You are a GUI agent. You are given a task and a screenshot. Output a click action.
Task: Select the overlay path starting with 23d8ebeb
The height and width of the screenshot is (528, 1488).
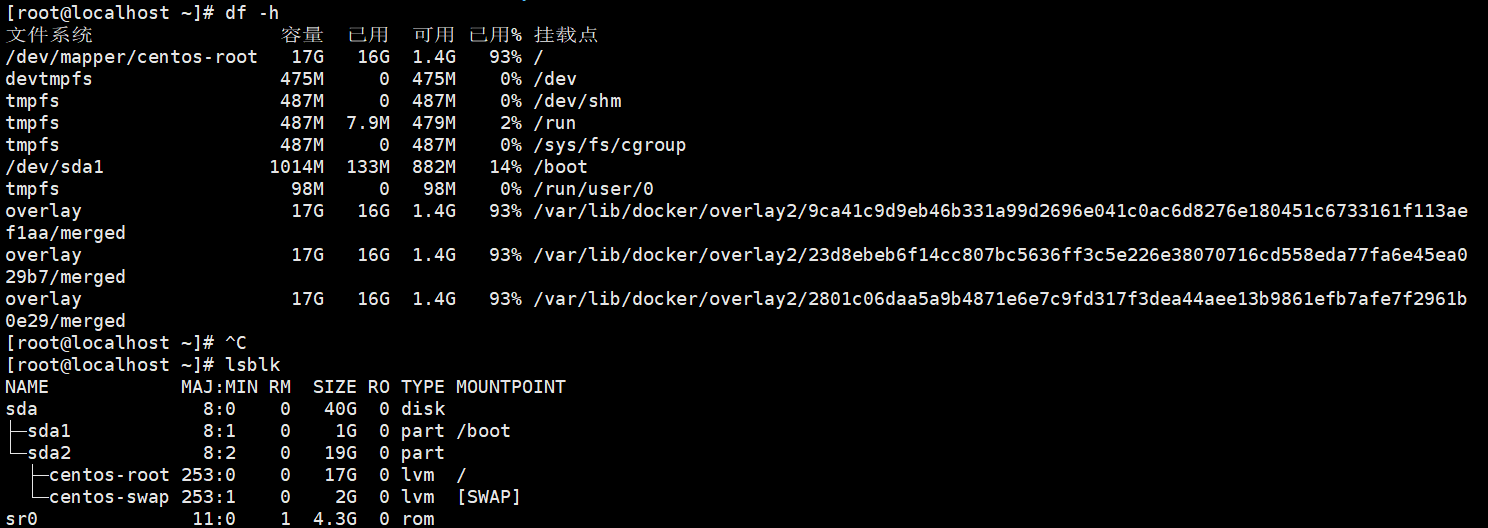[1000, 255]
